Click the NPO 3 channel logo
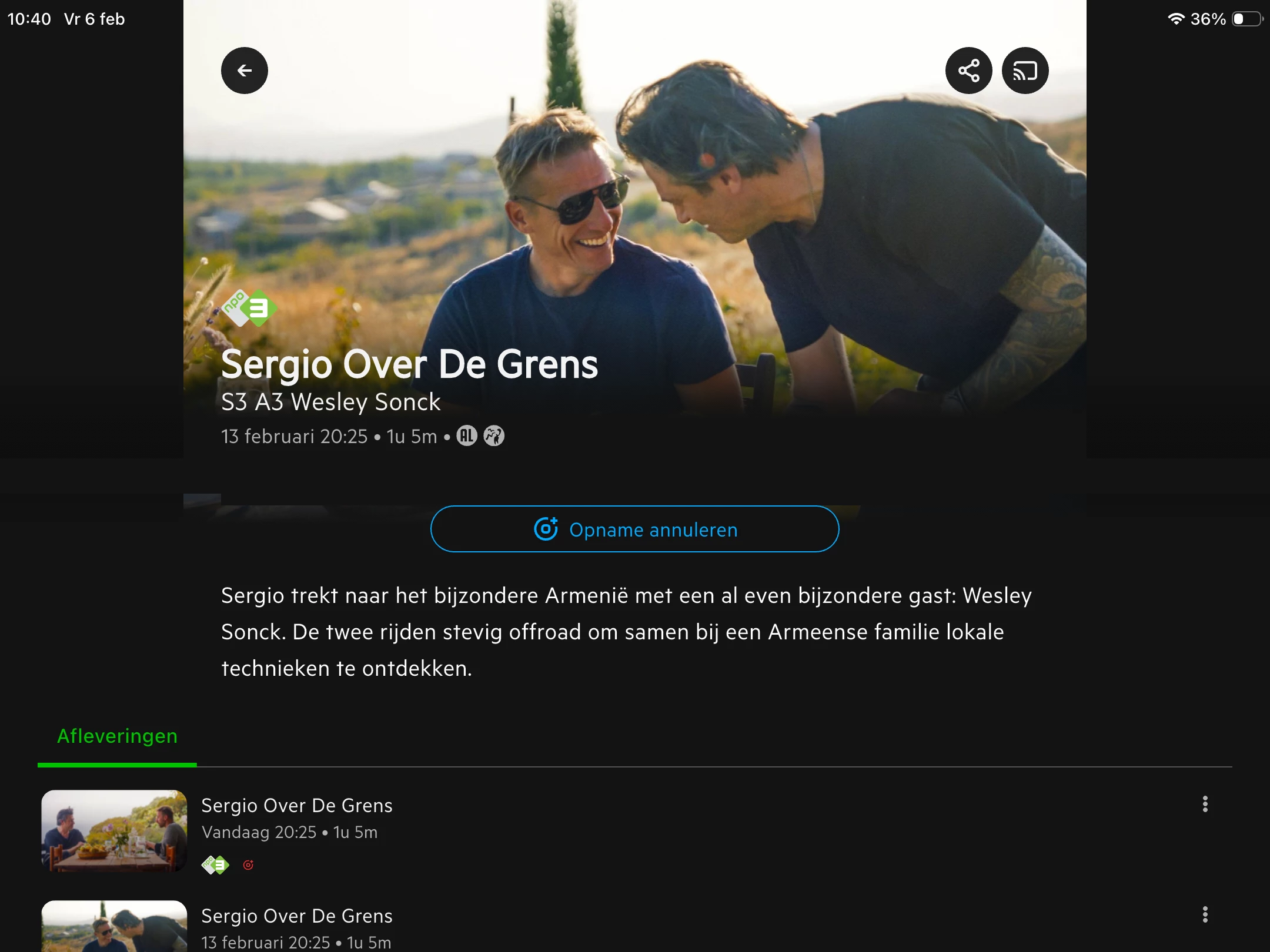This screenshot has width=1270, height=952. [x=249, y=308]
